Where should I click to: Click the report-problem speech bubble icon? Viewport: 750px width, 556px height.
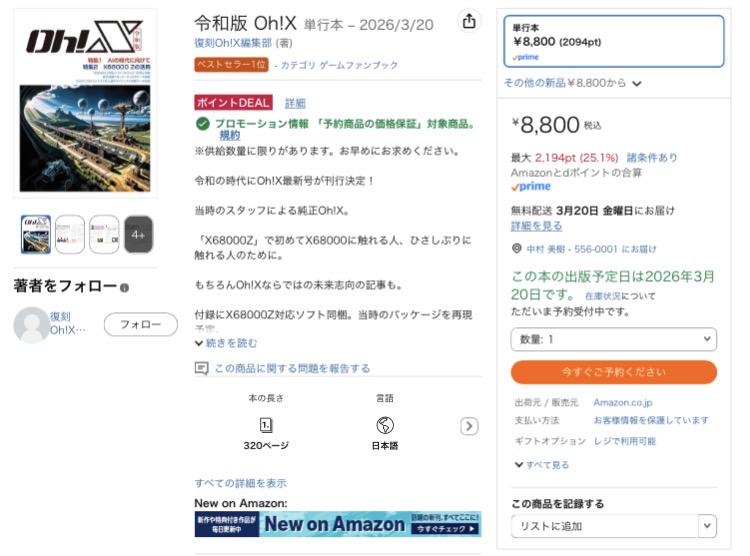(201, 368)
